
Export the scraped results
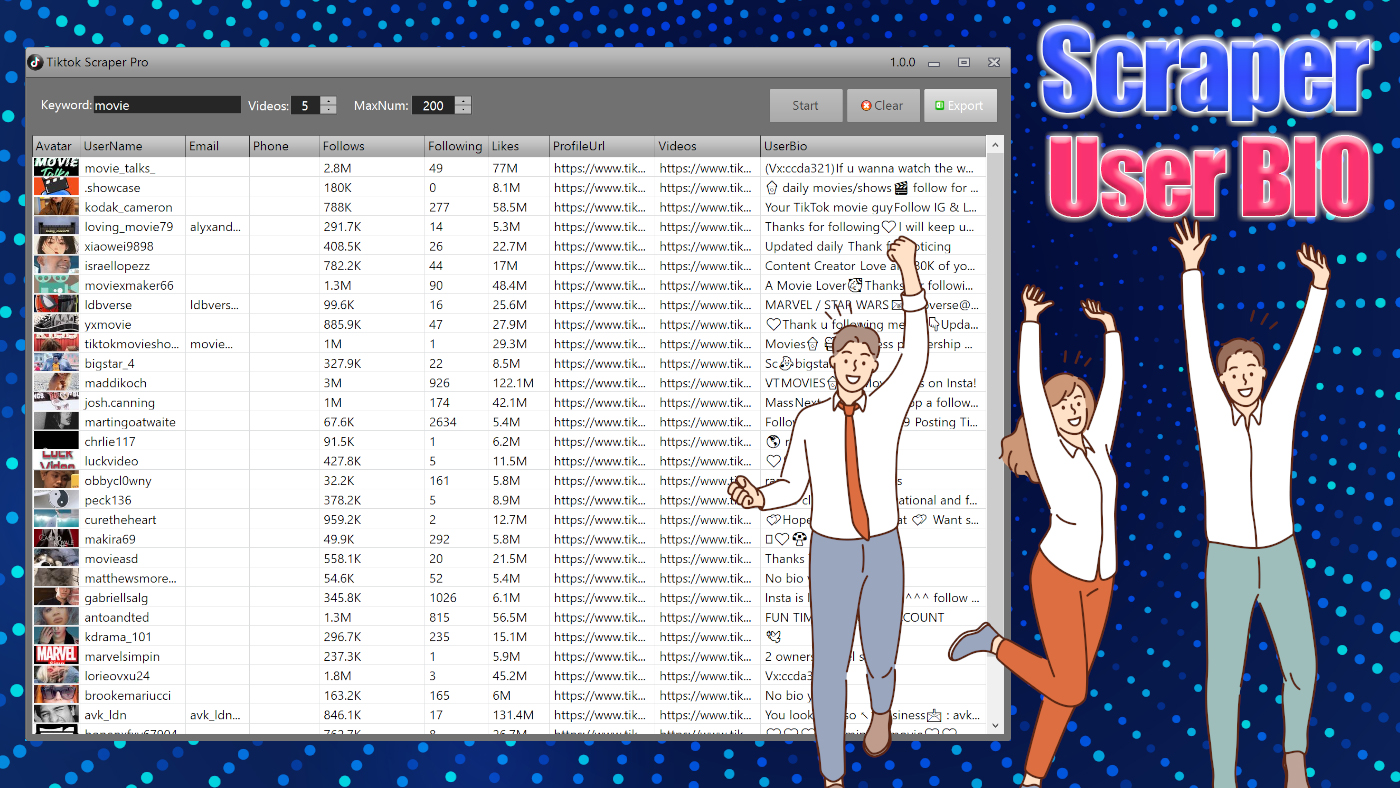pyautogui.click(x=960, y=105)
